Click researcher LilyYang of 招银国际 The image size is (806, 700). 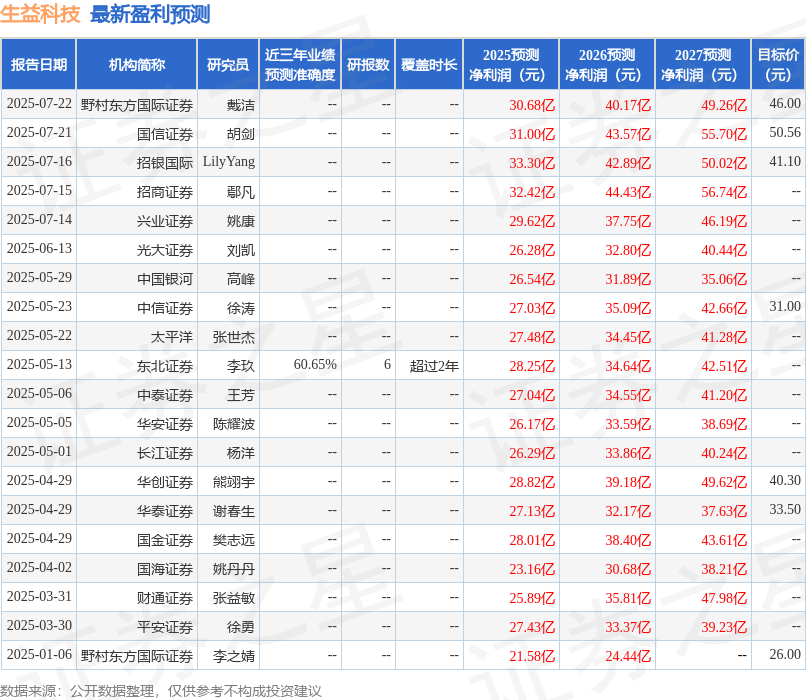coord(229,162)
